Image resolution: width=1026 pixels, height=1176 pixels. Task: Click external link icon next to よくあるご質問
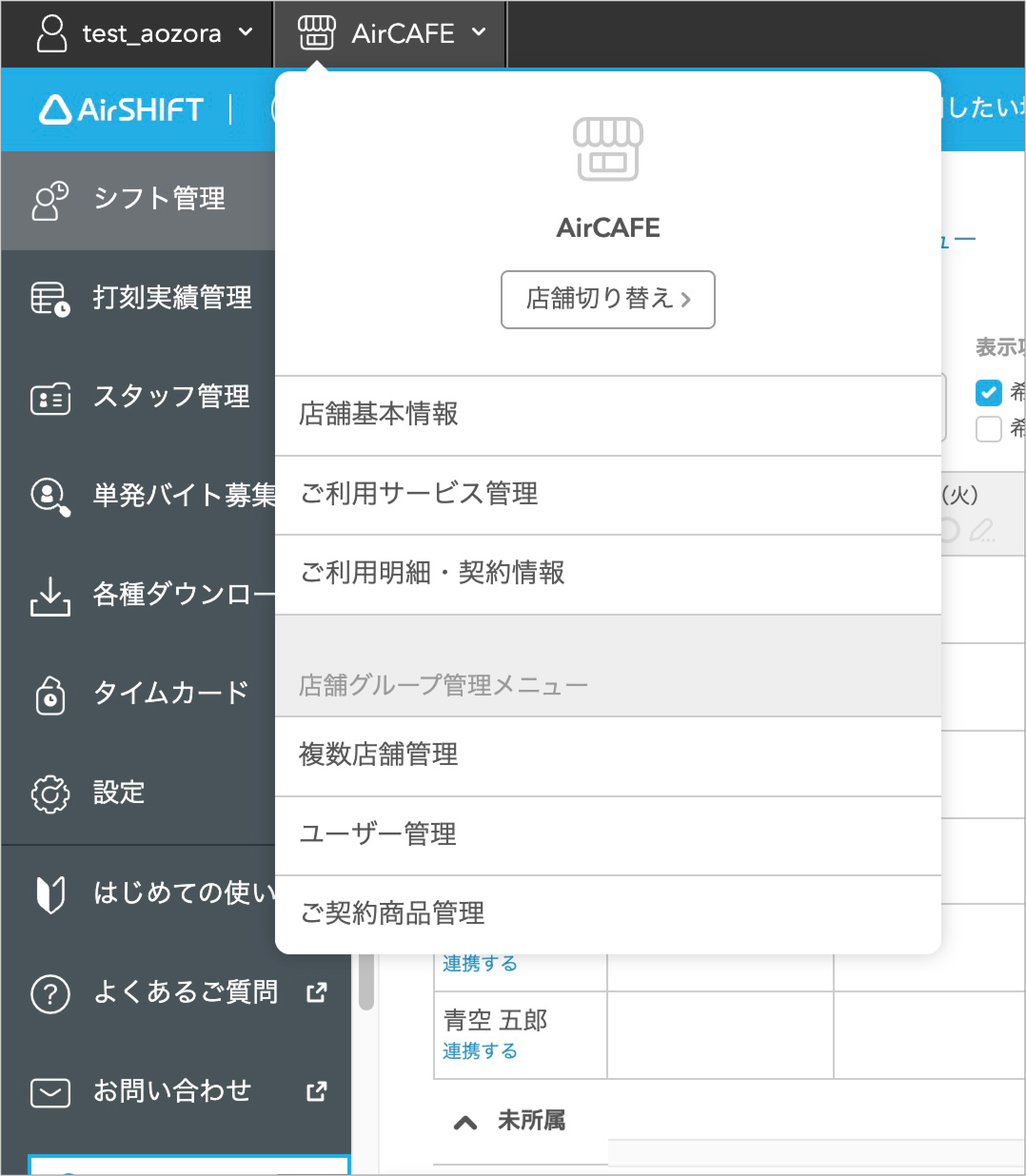pos(316,993)
